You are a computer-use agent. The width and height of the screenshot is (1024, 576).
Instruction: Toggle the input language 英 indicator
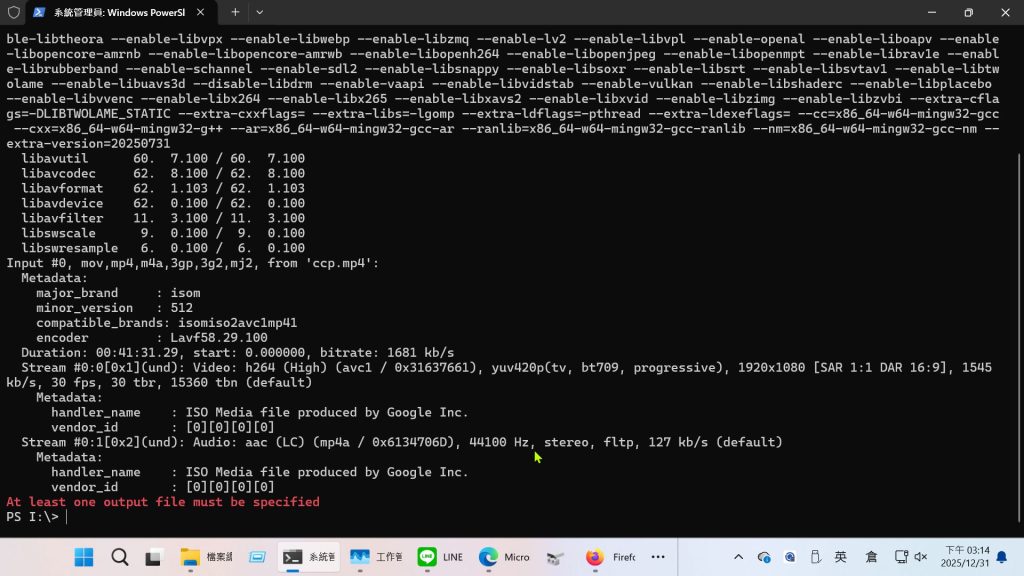(x=841, y=557)
